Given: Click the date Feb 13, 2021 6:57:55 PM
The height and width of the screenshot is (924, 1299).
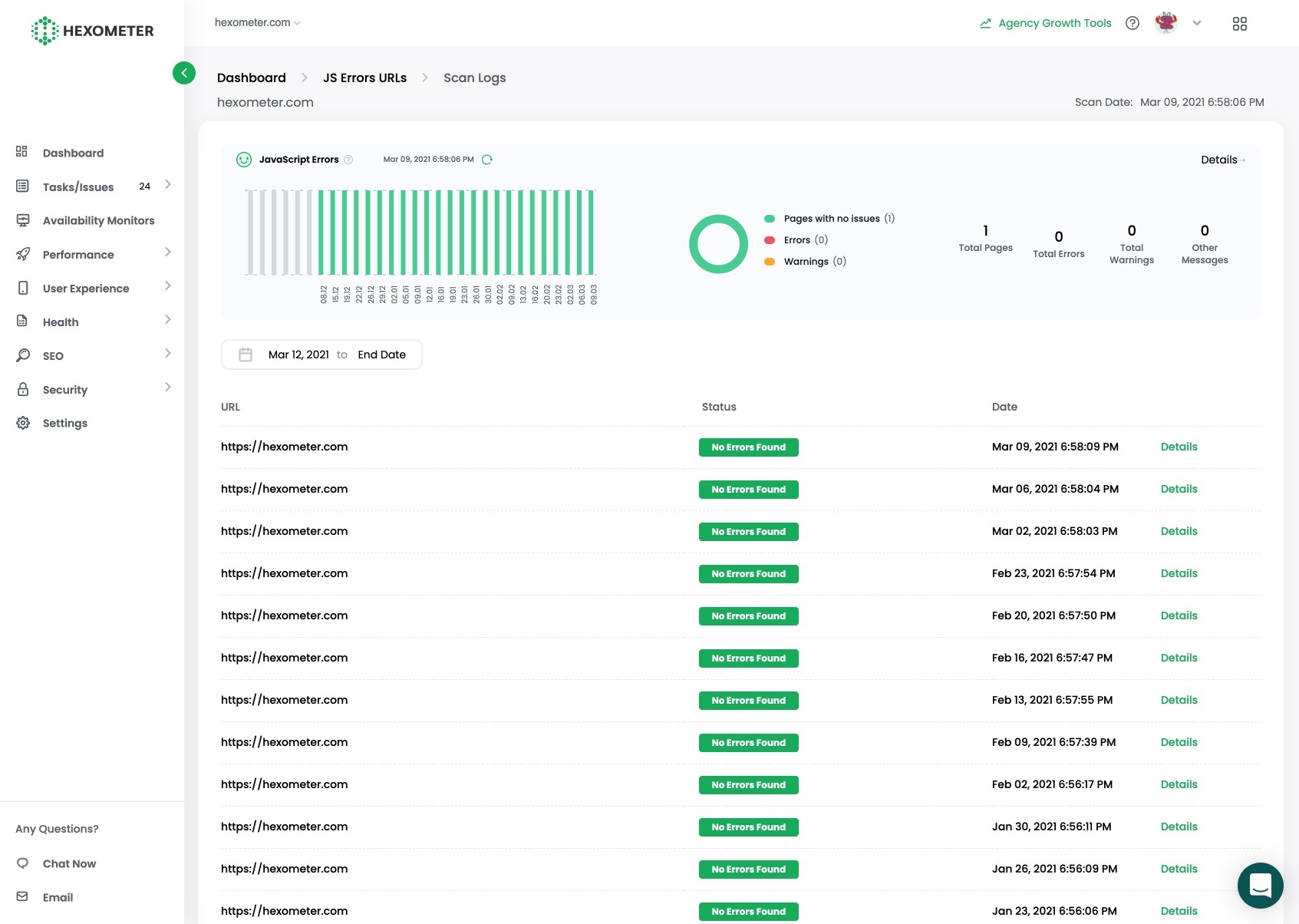Looking at the screenshot, I should click(1053, 700).
